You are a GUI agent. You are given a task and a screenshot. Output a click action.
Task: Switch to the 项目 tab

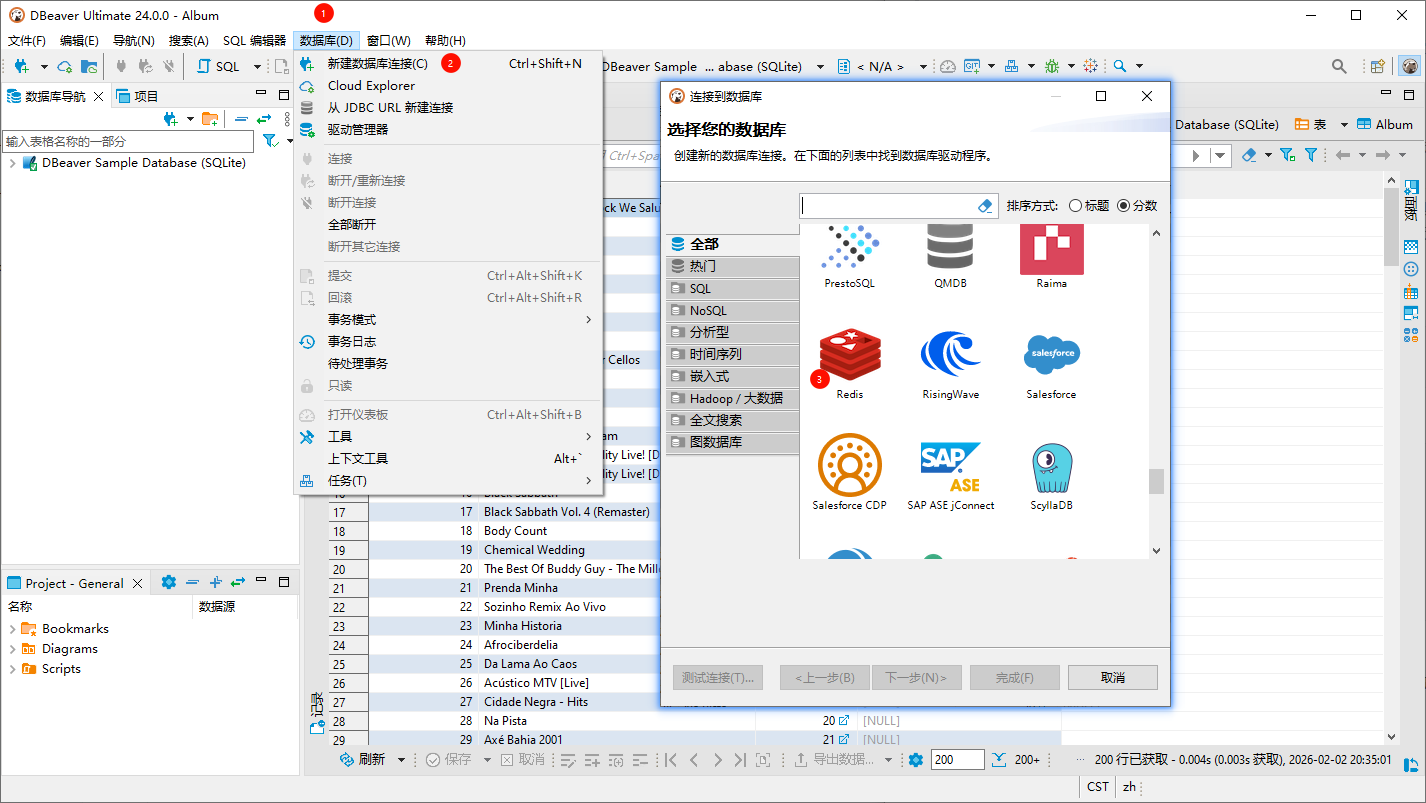tap(138, 96)
